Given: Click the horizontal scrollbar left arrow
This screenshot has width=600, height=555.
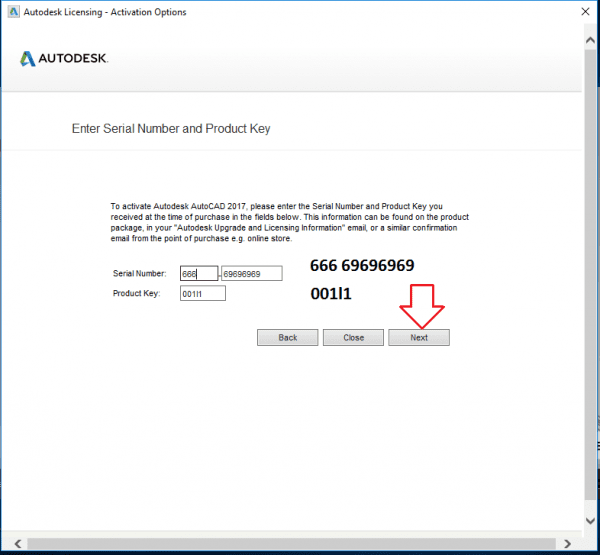Looking at the screenshot, I should [x=18, y=544].
